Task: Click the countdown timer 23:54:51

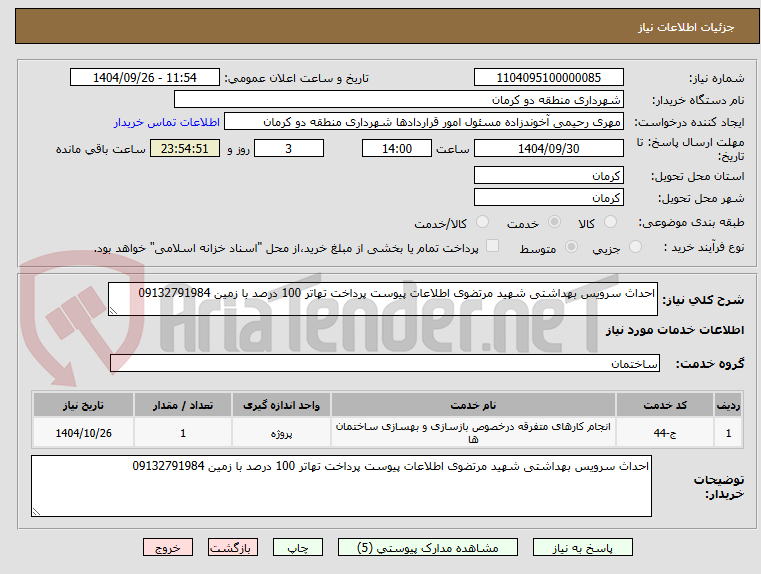Action: [184, 148]
